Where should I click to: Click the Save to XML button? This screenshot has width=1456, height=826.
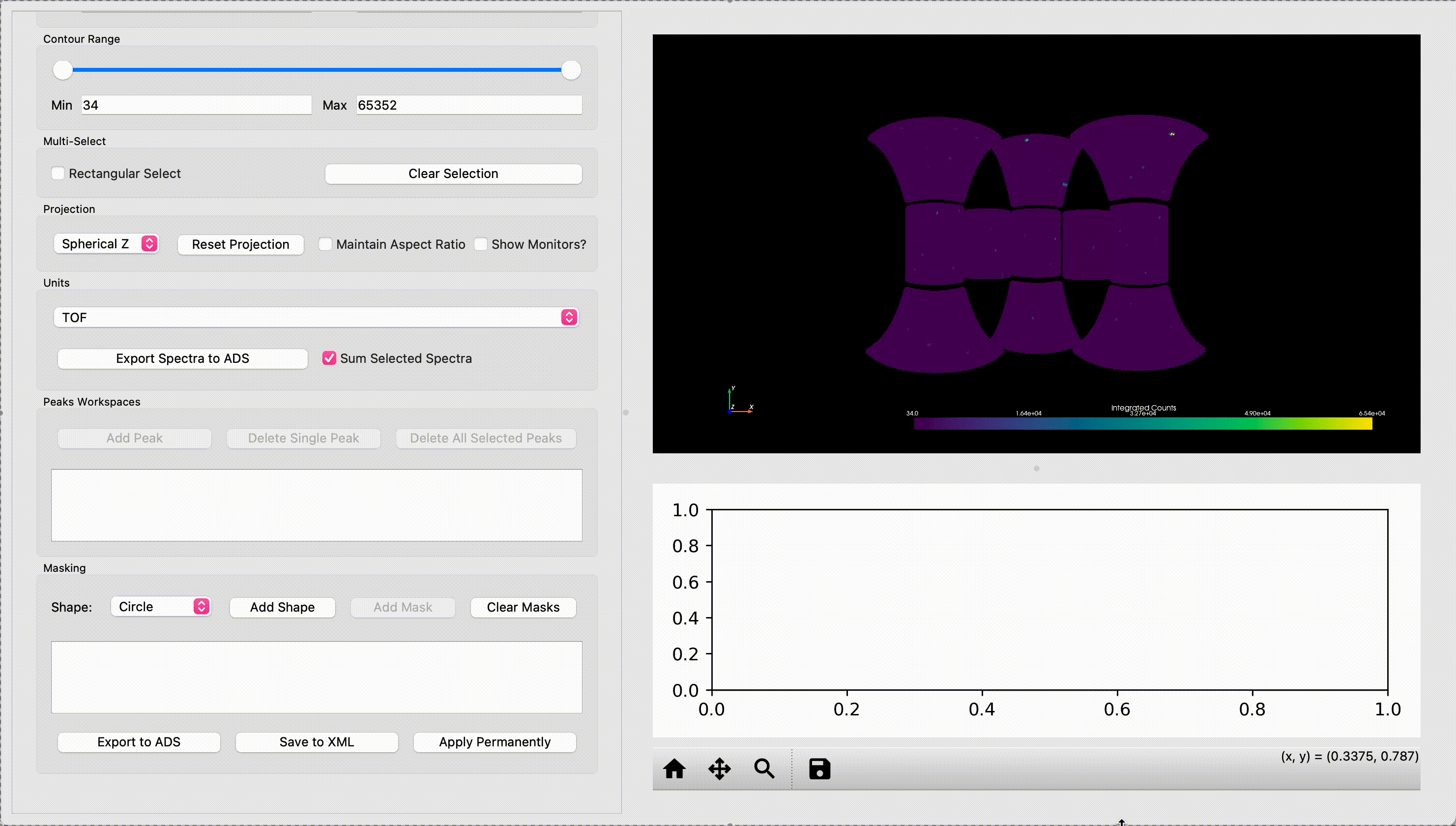[x=317, y=741]
